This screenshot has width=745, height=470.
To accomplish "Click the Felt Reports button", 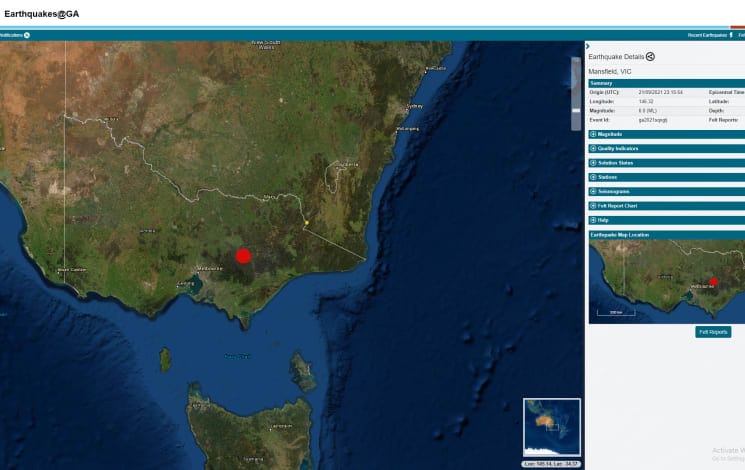I will [x=713, y=332].
